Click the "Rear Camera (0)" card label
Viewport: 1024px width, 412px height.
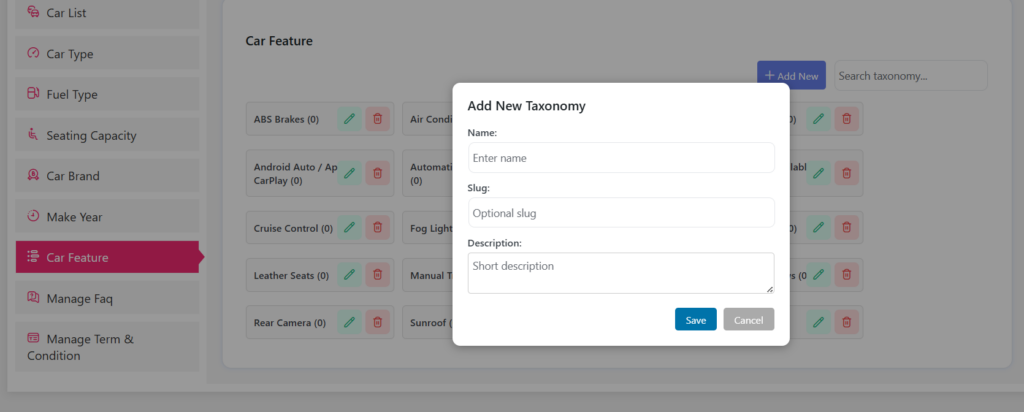click(289, 323)
